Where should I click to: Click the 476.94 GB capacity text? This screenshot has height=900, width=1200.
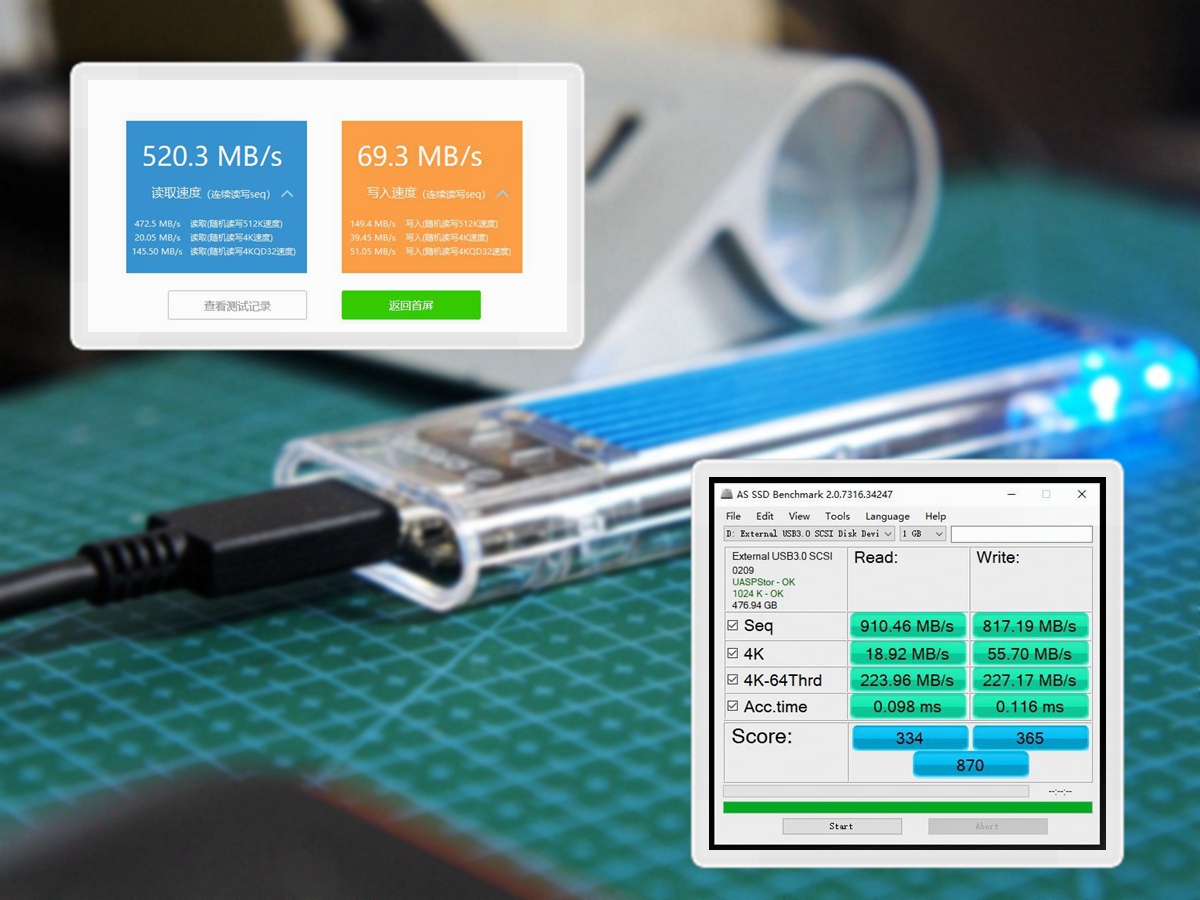[x=756, y=606]
